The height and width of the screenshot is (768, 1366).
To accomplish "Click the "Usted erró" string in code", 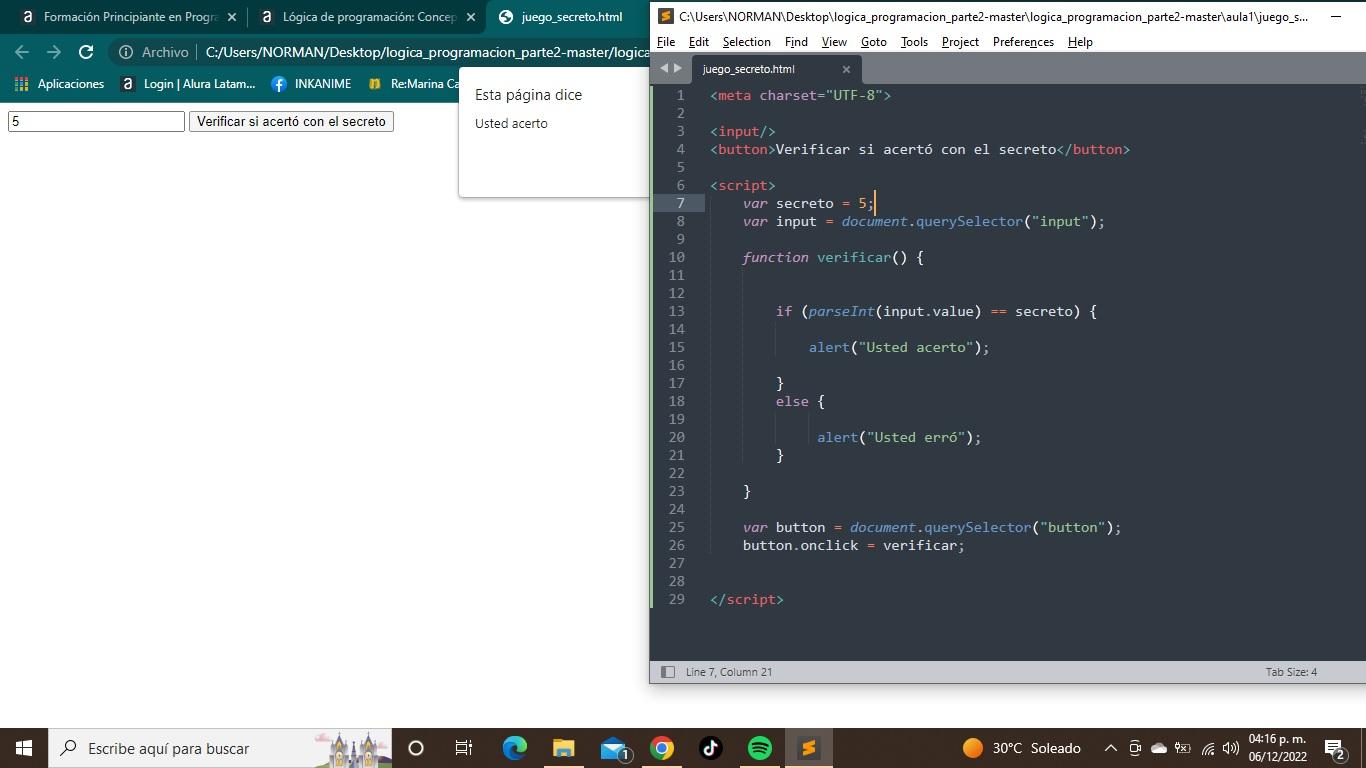I will point(917,437).
